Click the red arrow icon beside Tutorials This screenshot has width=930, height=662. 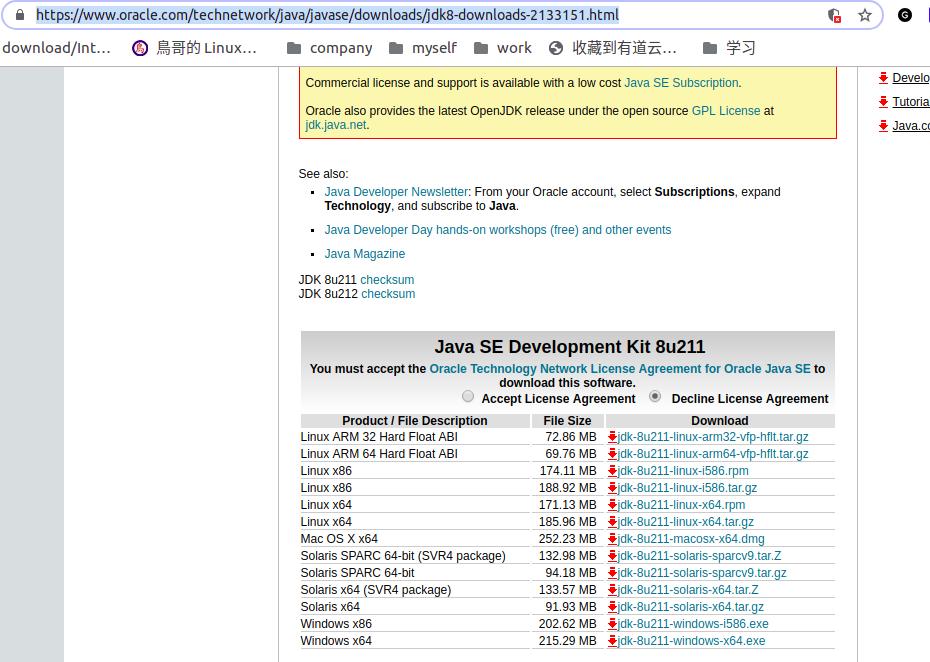(883, 102)
